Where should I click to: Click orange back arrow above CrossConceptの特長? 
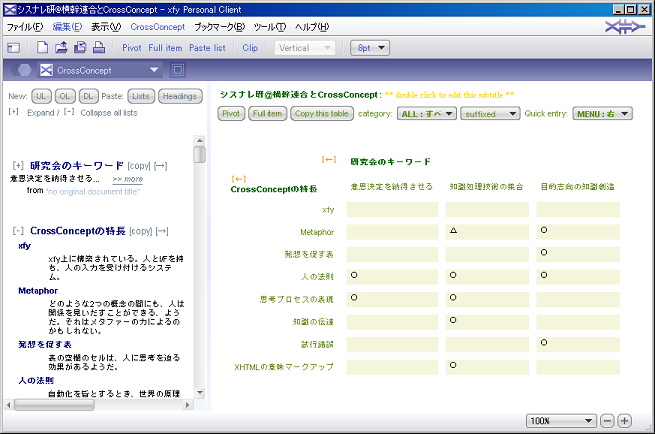[239, 179]
